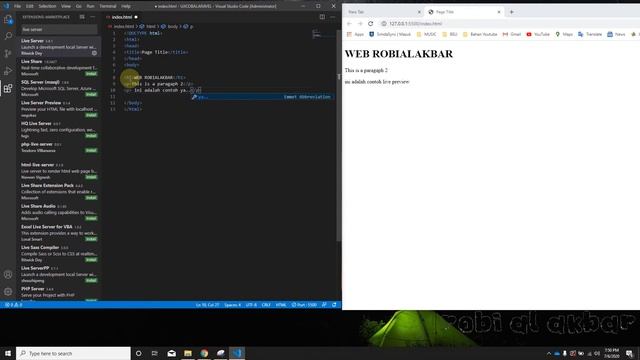Open the Run menu
The height and width of the screenshot is (360, 640).
click(91, 6)
